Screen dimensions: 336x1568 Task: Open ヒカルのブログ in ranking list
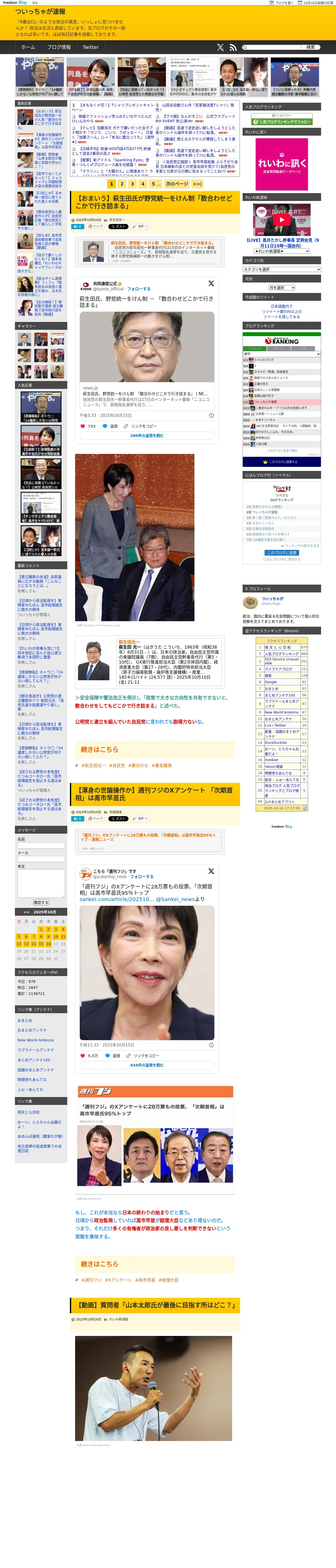pos(264,360)
